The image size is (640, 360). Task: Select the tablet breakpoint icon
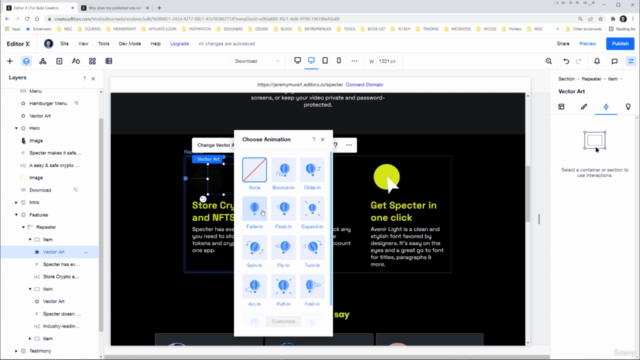[325, 60]
